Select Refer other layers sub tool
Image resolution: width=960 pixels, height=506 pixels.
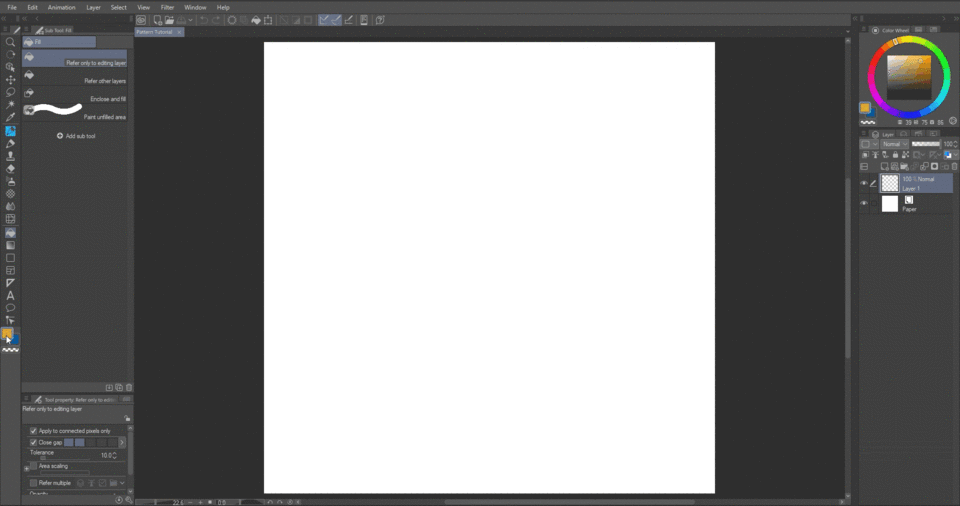[x=75, y=77]
